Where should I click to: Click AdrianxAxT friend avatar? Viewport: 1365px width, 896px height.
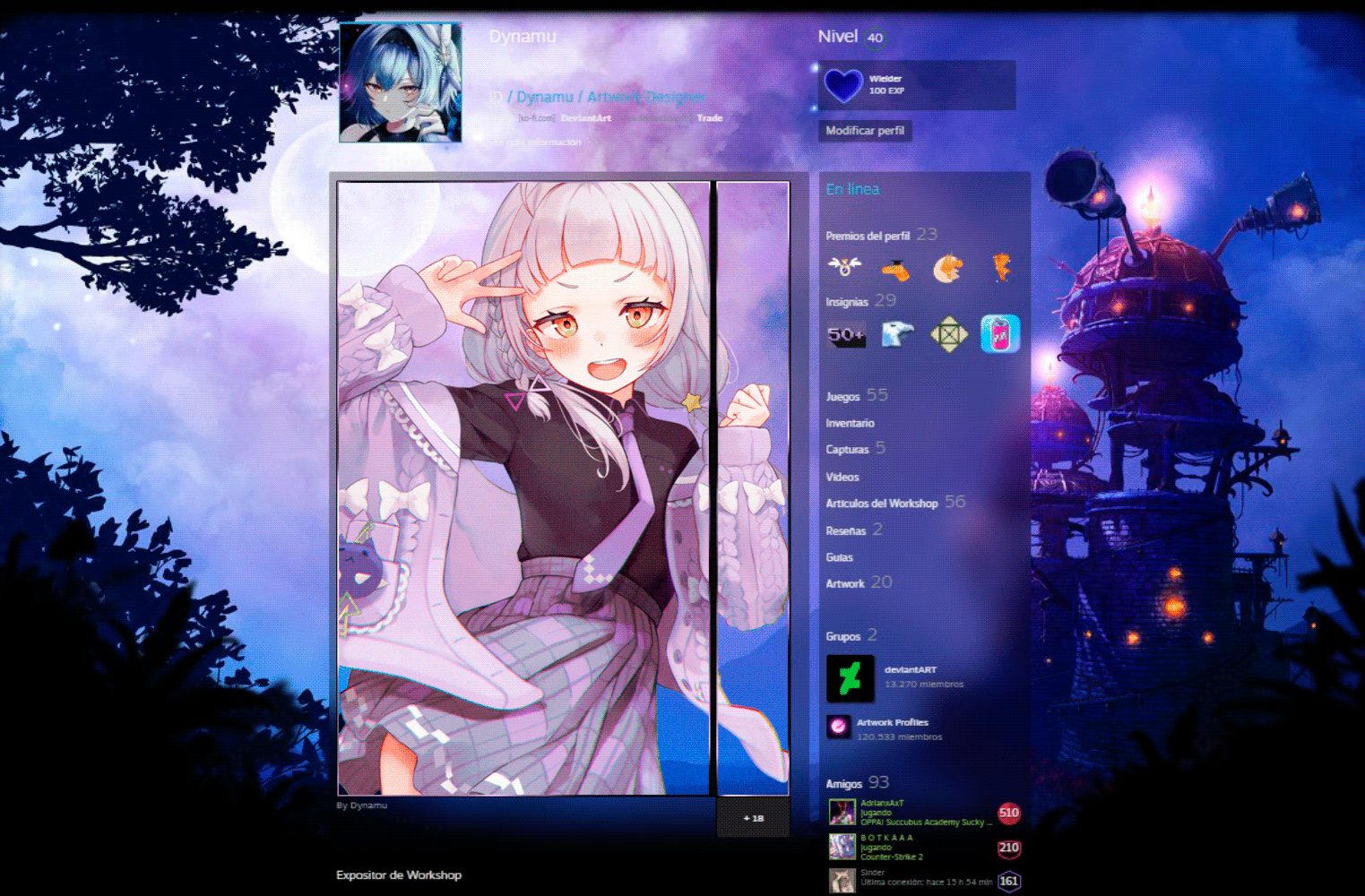click(842, 812)
